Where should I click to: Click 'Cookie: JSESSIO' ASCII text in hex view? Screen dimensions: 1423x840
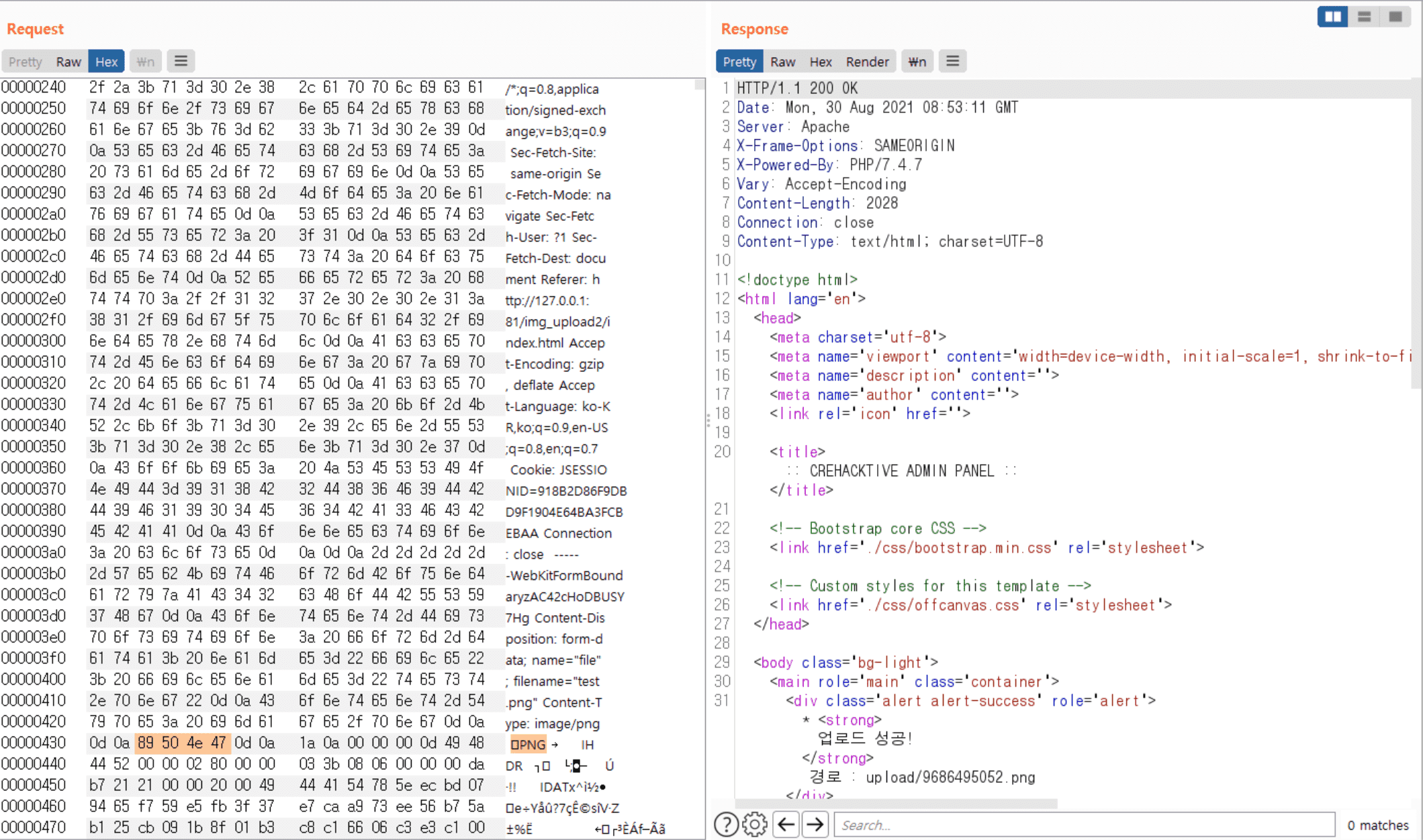coord(558,469)
